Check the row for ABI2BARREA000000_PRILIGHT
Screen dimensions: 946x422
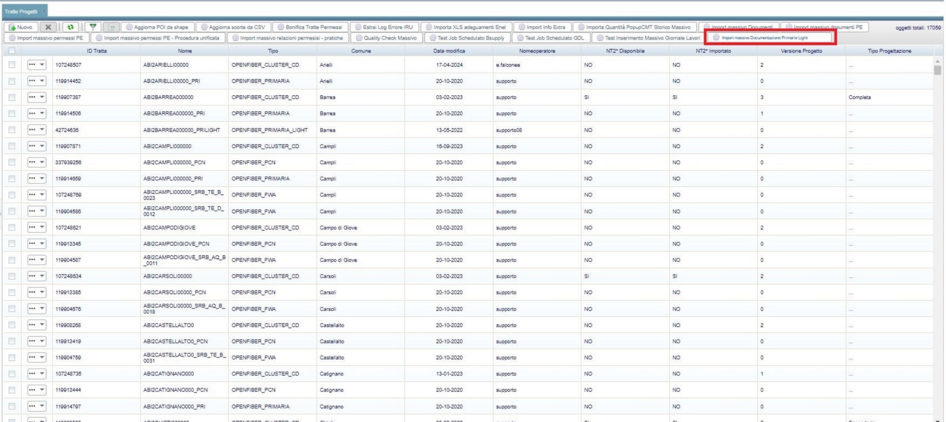click(x=12, y=129)
